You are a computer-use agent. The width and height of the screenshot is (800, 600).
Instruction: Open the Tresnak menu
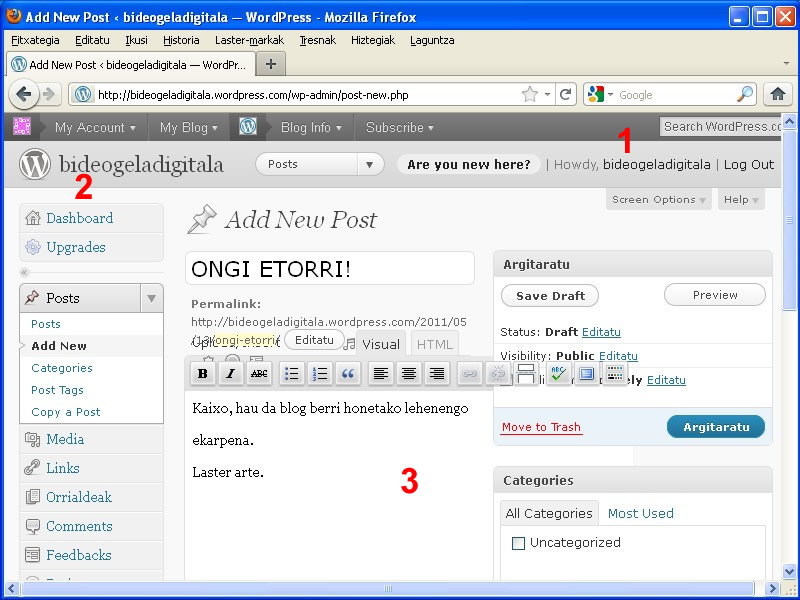click(317, 40)
